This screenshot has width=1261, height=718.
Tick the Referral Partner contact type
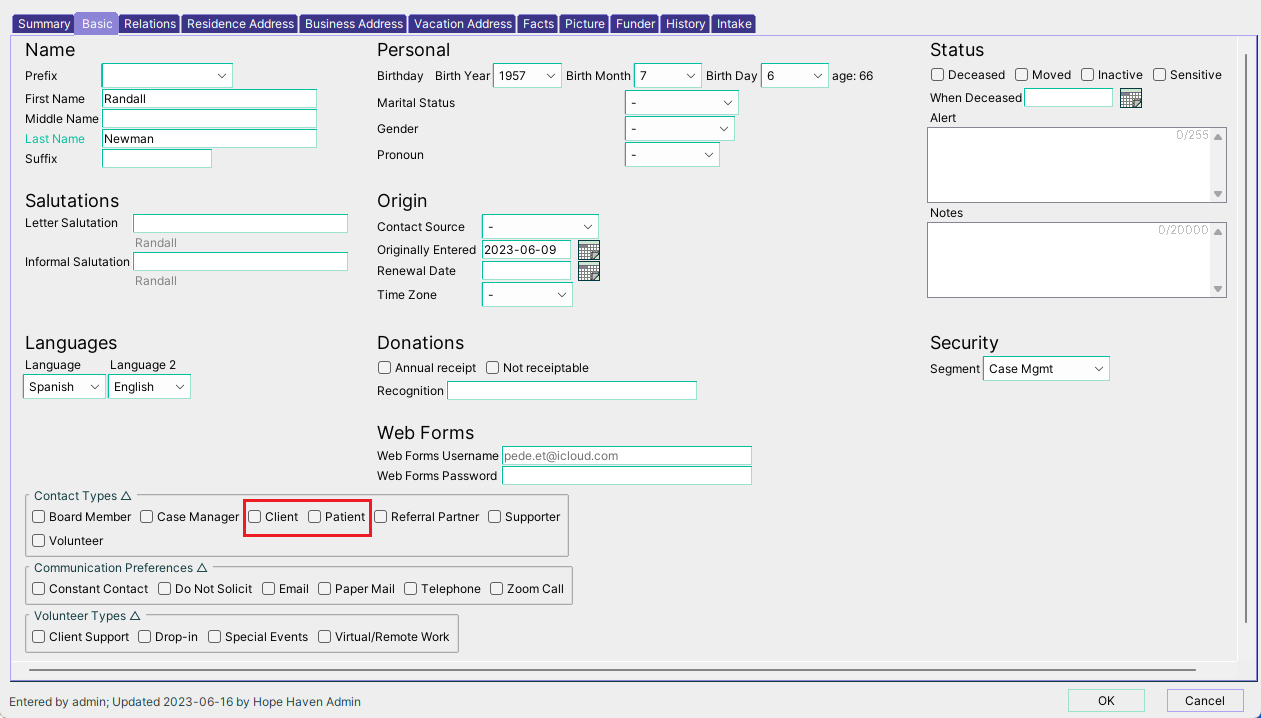381,517
